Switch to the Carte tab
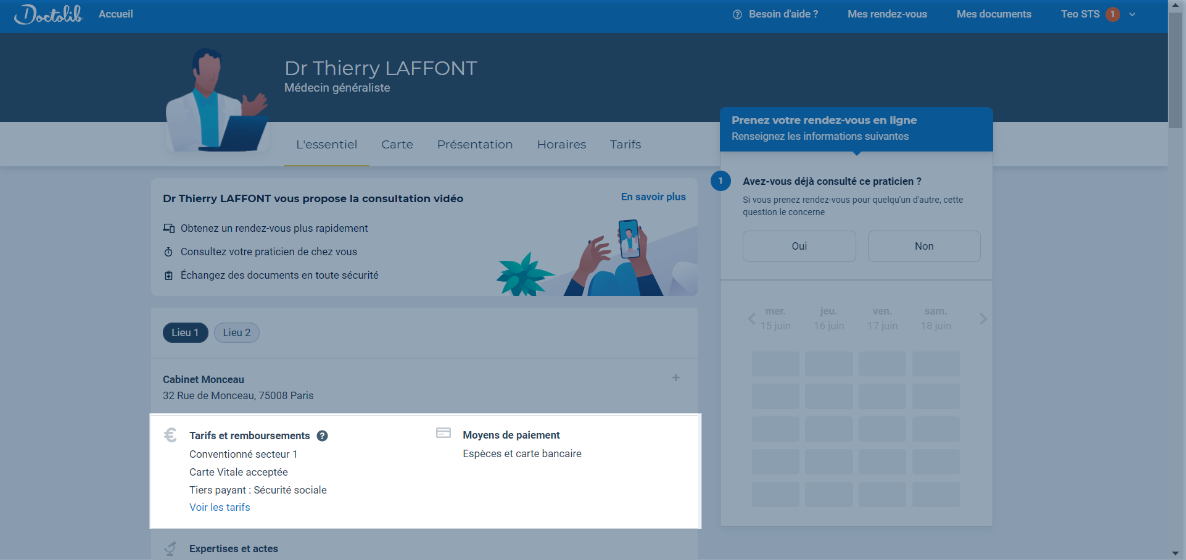Image resolution: width=1186 pixels, height=560 pixels. click(397, 144)
